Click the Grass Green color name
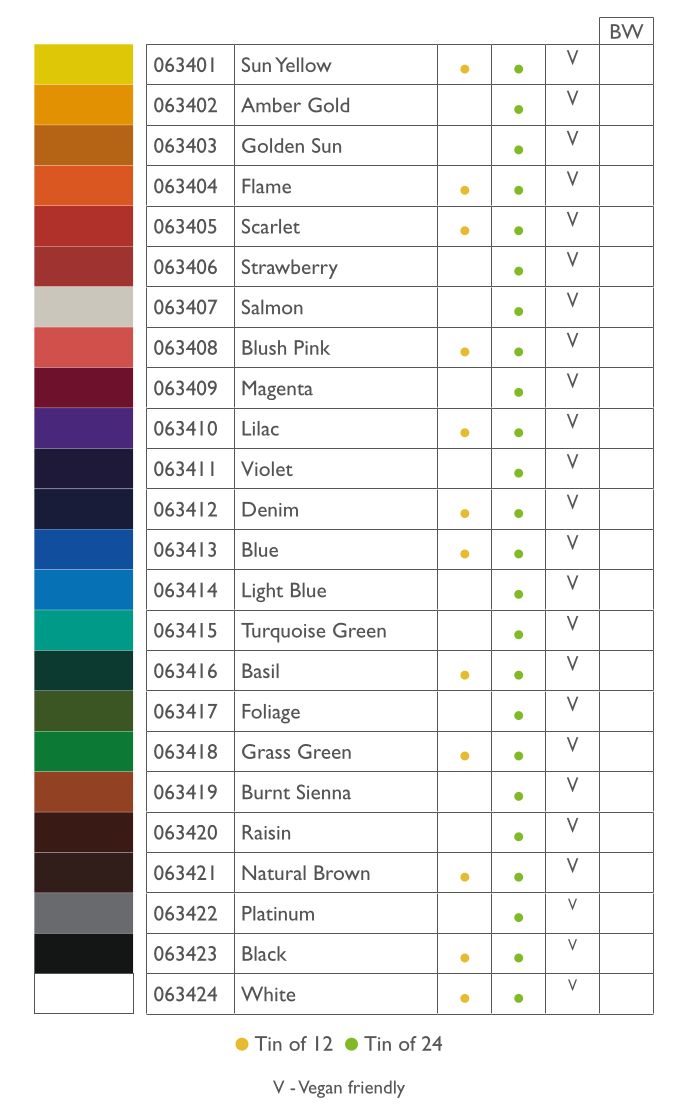Viewport: 678px width, 1108px height. pos(296,752)
